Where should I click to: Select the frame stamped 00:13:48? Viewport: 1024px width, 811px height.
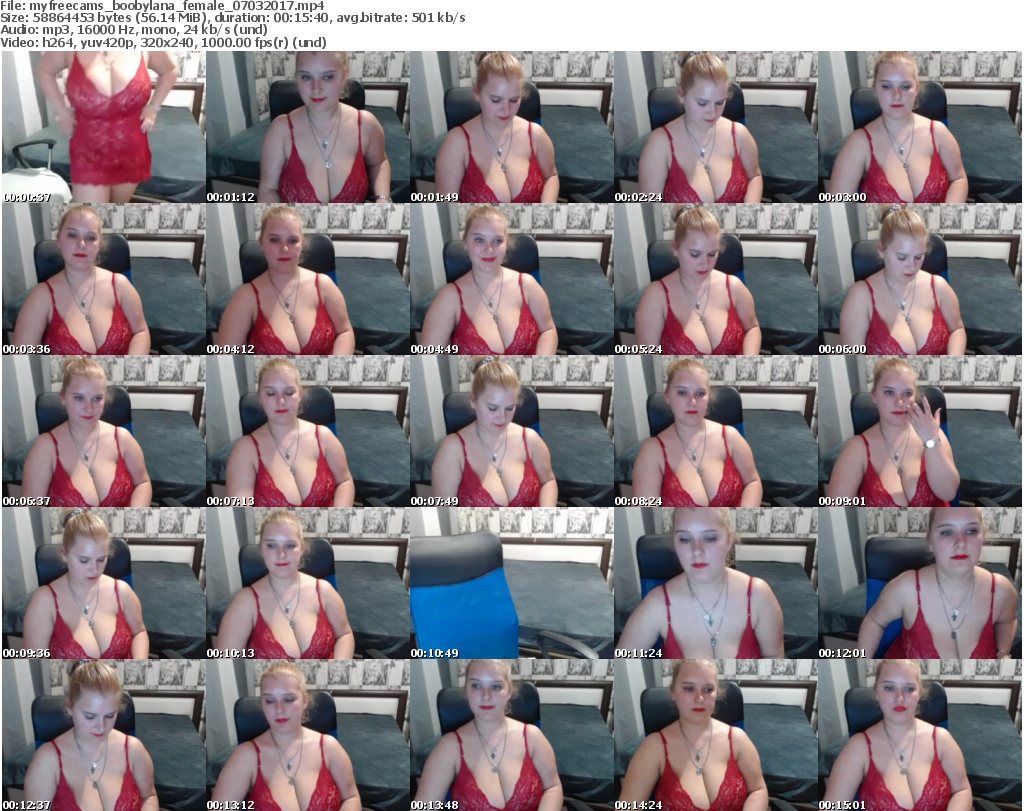tap(511, 735)
